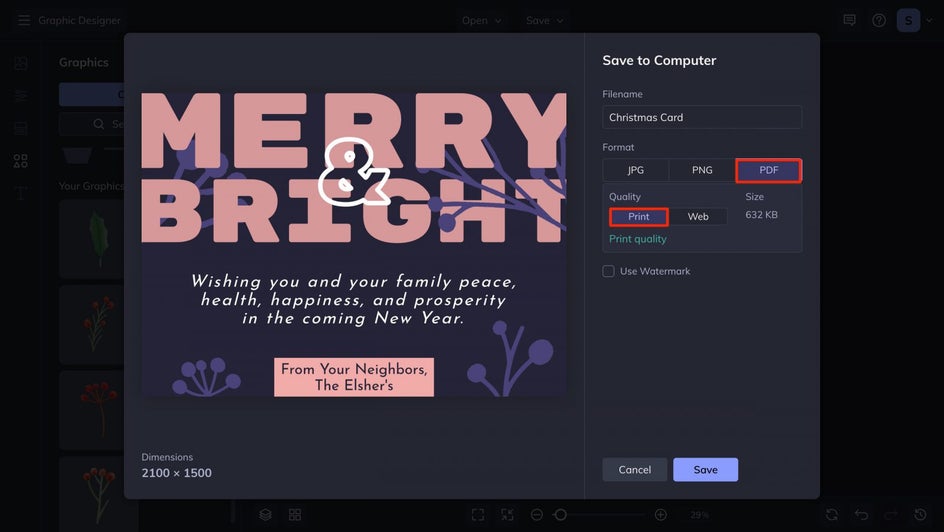Click the Cancel button

(x=635, y=469)
